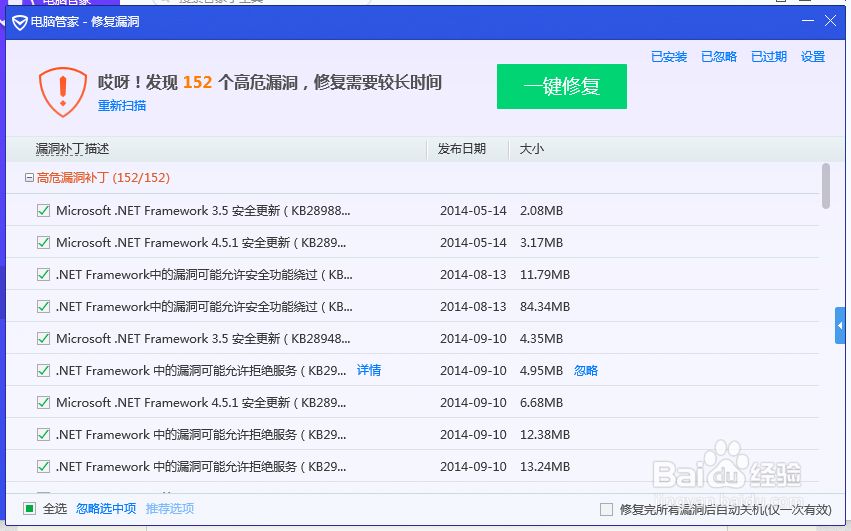Enable auto shutdown after repair checkbox
The height and width of the screenshot is (531, 851).
click(606, 509)
